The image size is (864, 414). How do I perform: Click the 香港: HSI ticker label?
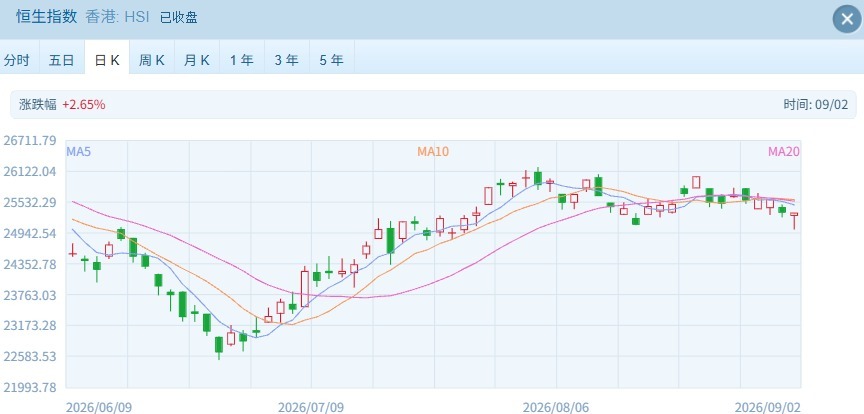tap(117, 17)
